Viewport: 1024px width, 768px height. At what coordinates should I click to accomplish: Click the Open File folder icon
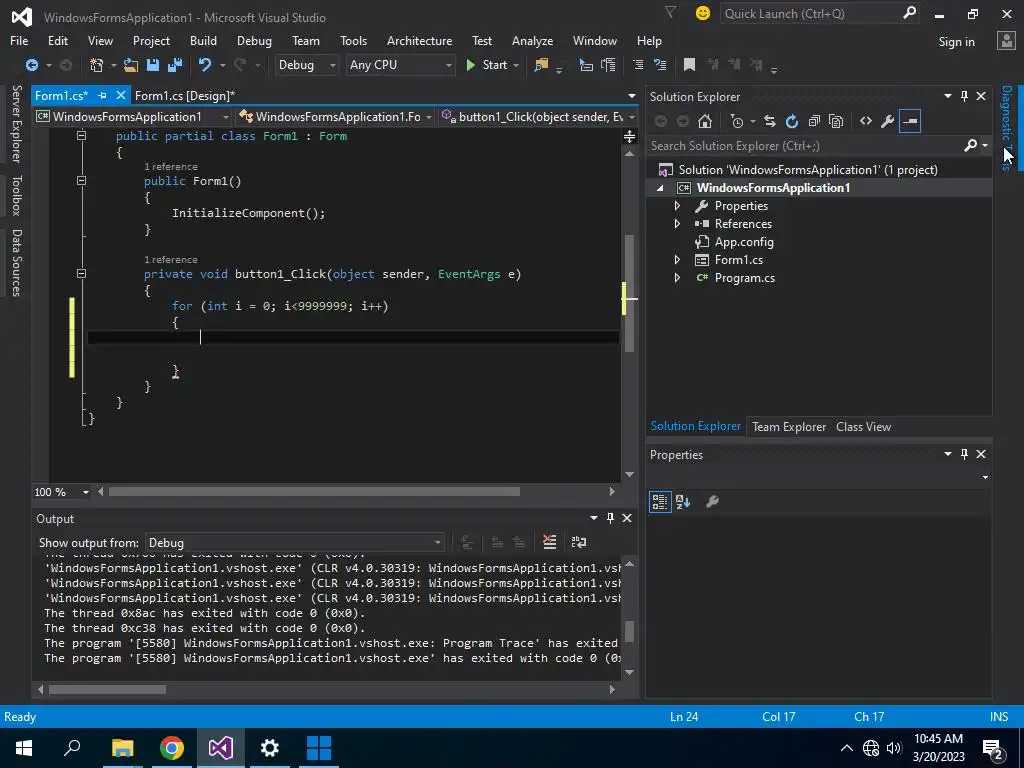click(131, 65)
